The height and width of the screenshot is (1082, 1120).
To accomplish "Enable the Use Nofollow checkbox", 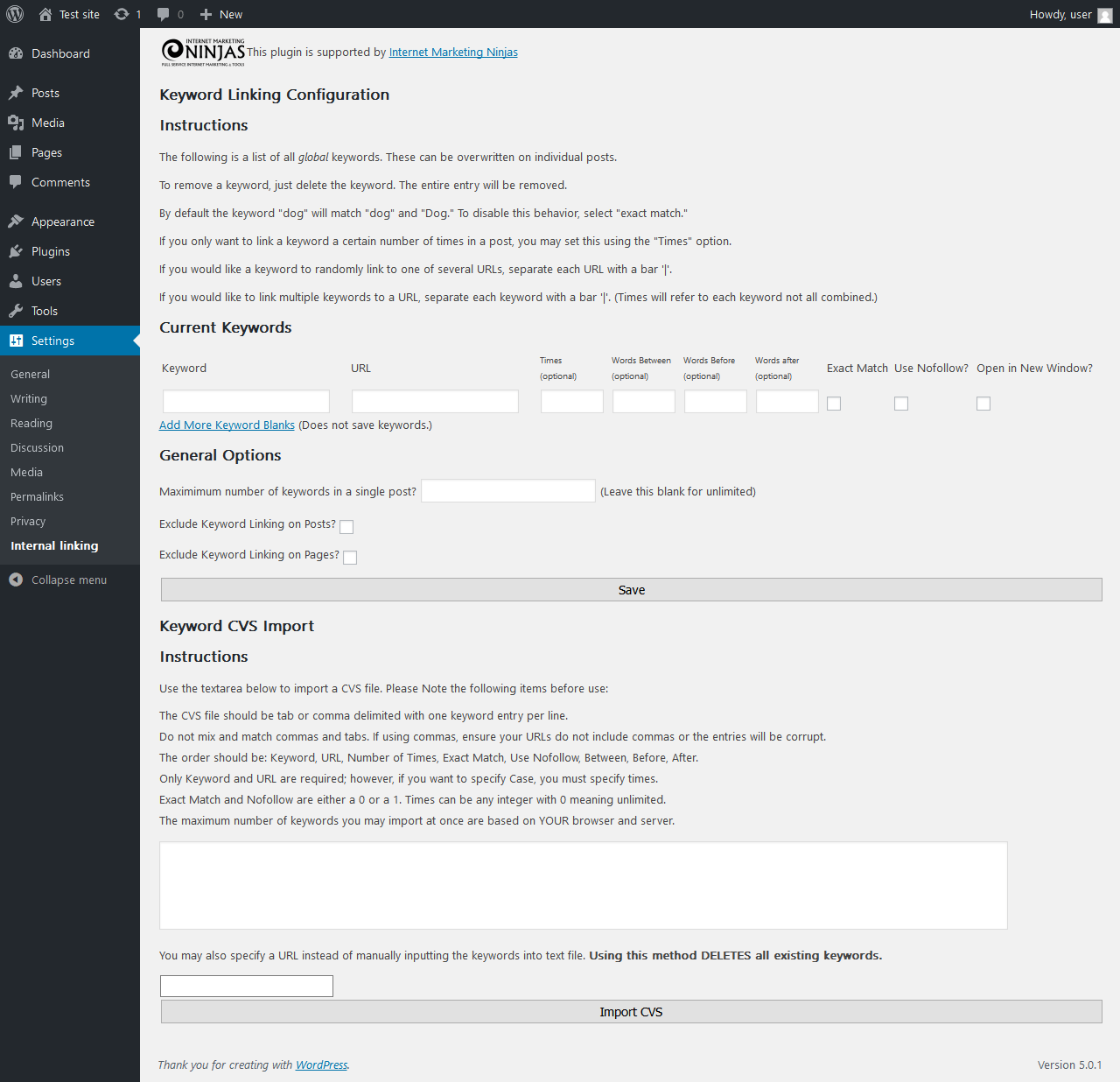I will 901,404.
